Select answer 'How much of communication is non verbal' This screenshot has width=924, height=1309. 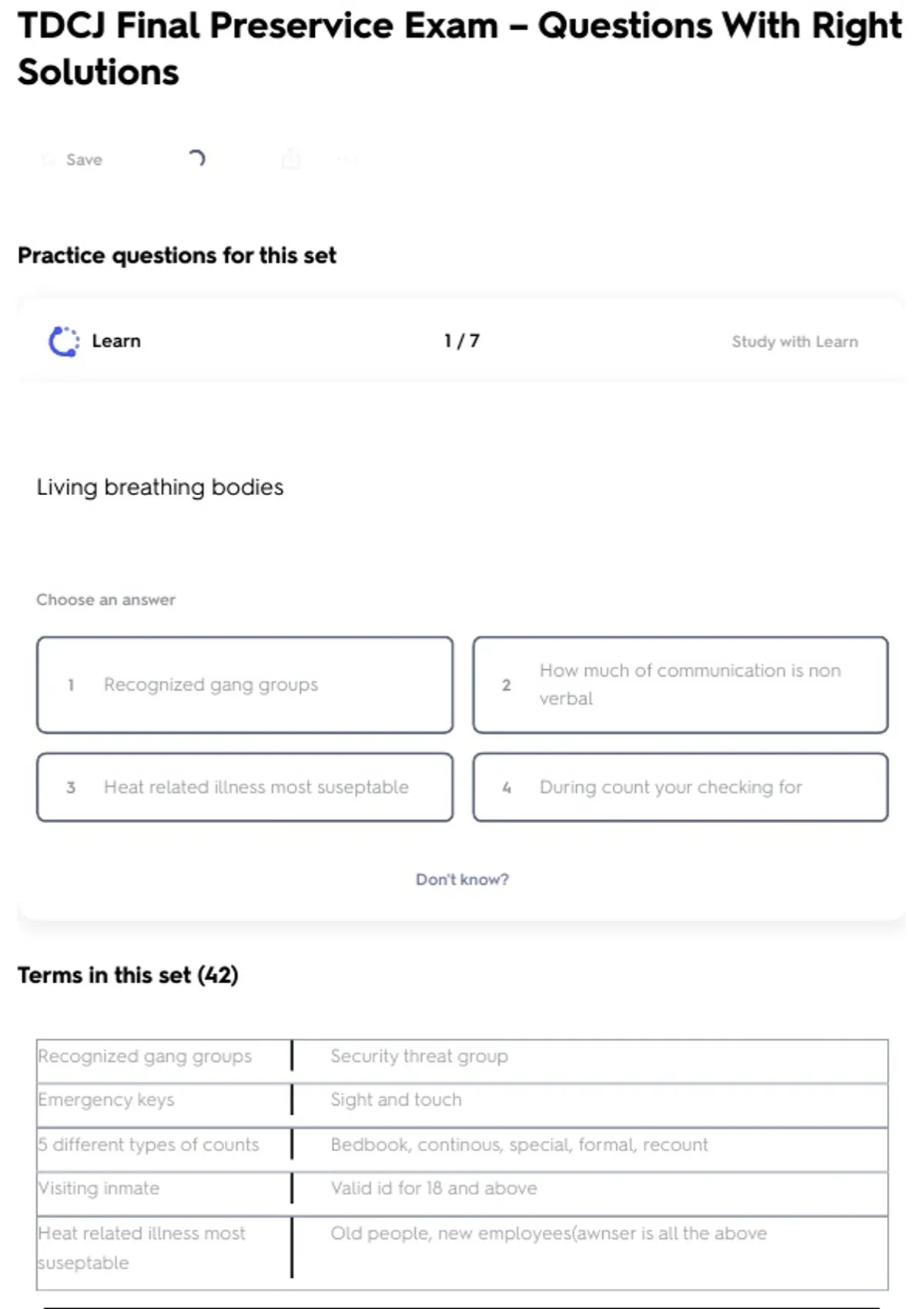click(x=681, y=685)
